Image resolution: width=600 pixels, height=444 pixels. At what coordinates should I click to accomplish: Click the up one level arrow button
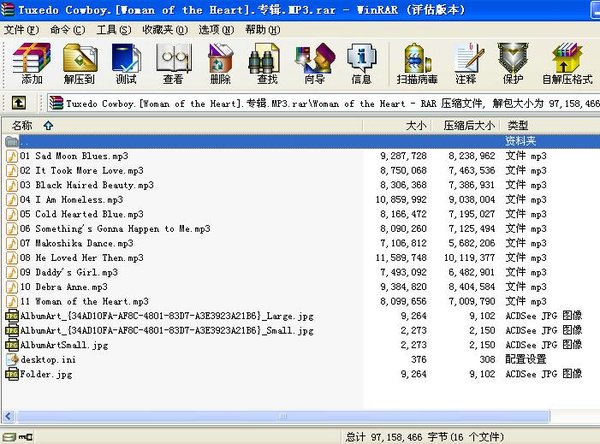19,103
